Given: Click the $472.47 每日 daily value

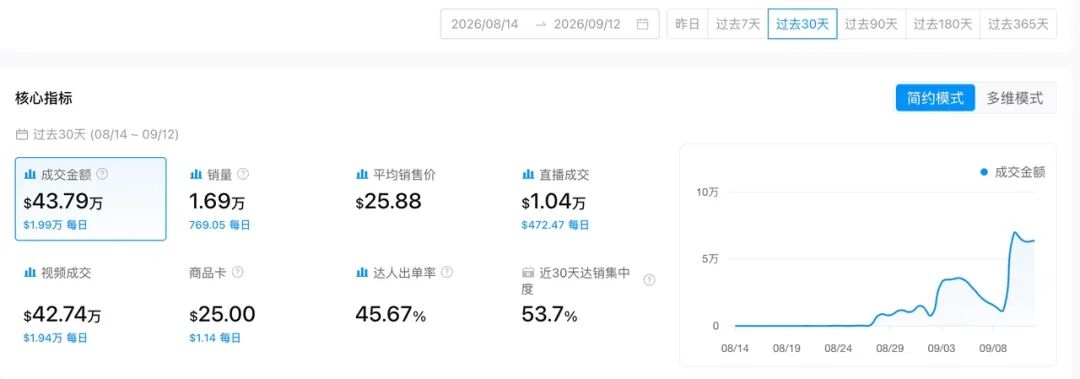Looking at the screenshot, I should 555,225.
